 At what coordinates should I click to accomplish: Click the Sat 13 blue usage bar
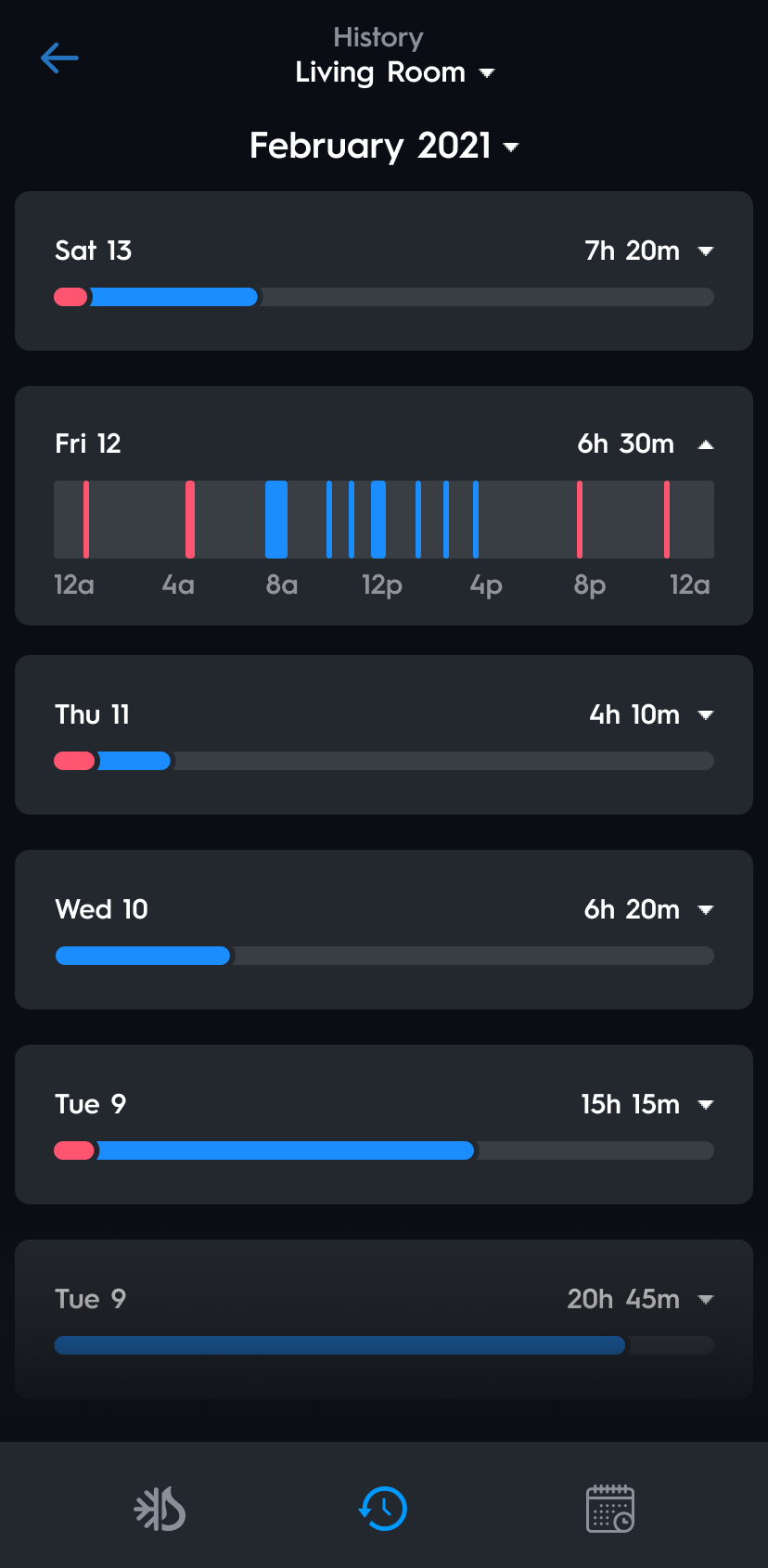[173, 297]
